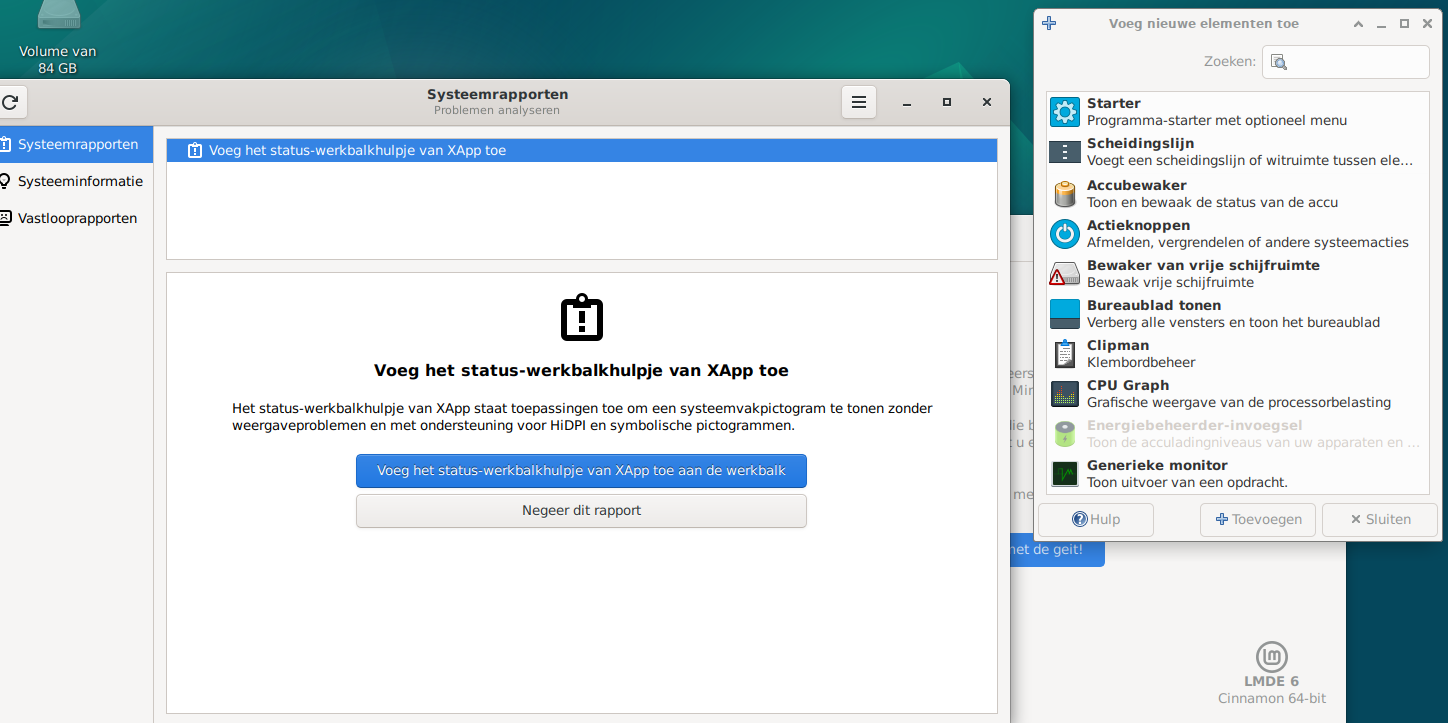Select the XApp status-werkbalkhulpje report row
This screenshot has width=1448, height=723.
[582, 150]
